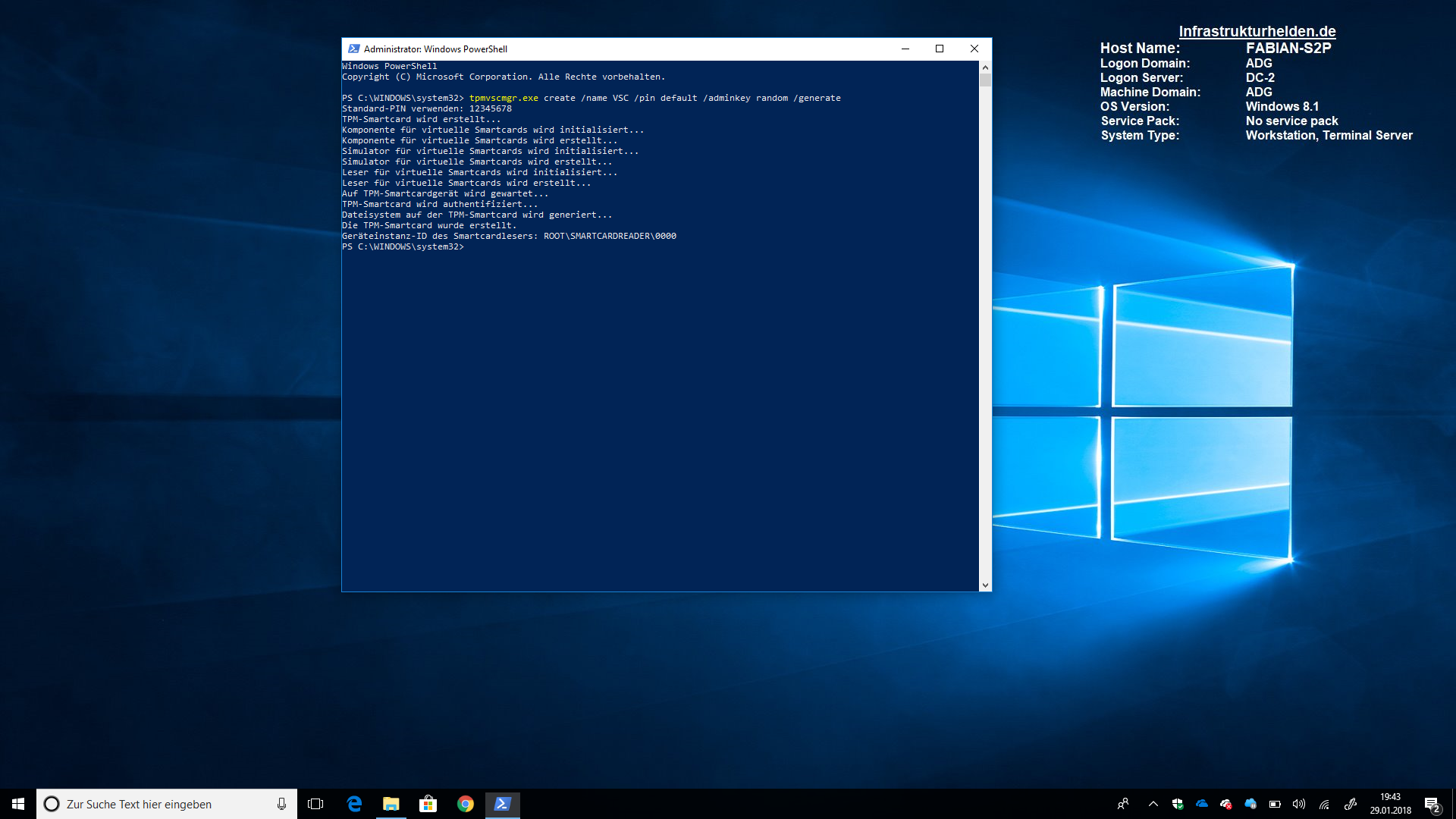
Task: Maximize the Administrator: Windows PowerShell window
Action: coord(940,49)
